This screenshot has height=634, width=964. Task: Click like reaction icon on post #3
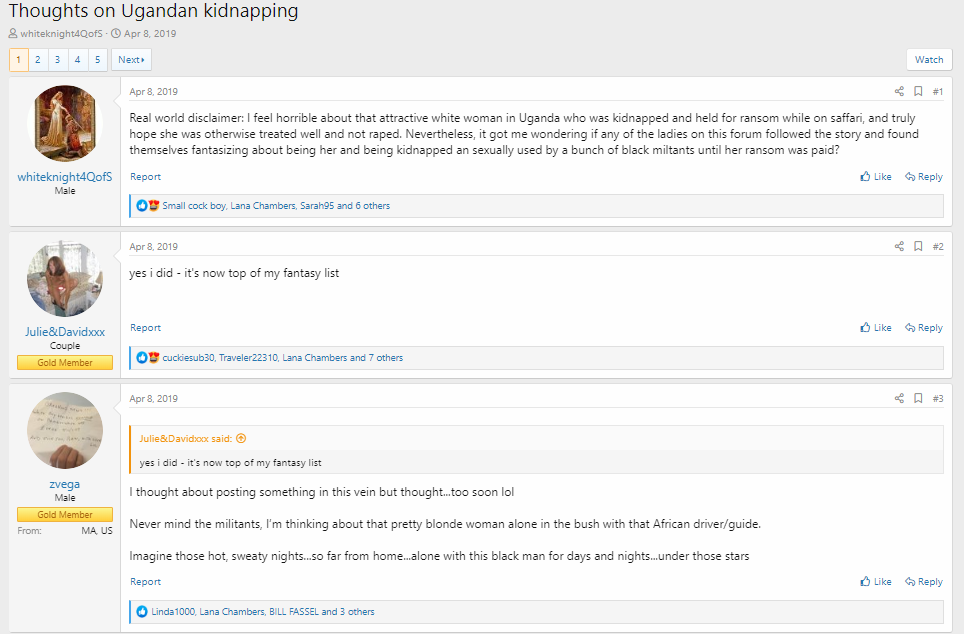click(142, 612)
